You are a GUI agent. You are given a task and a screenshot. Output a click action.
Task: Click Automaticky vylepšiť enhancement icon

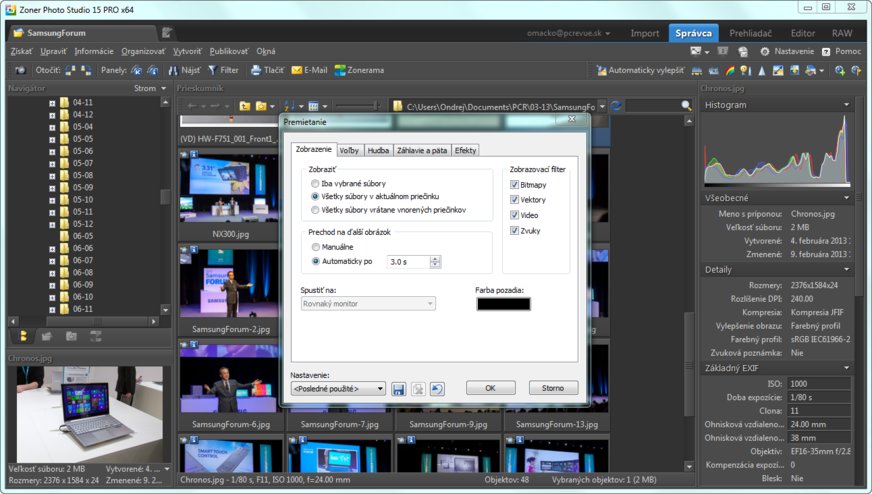point(600,70)
